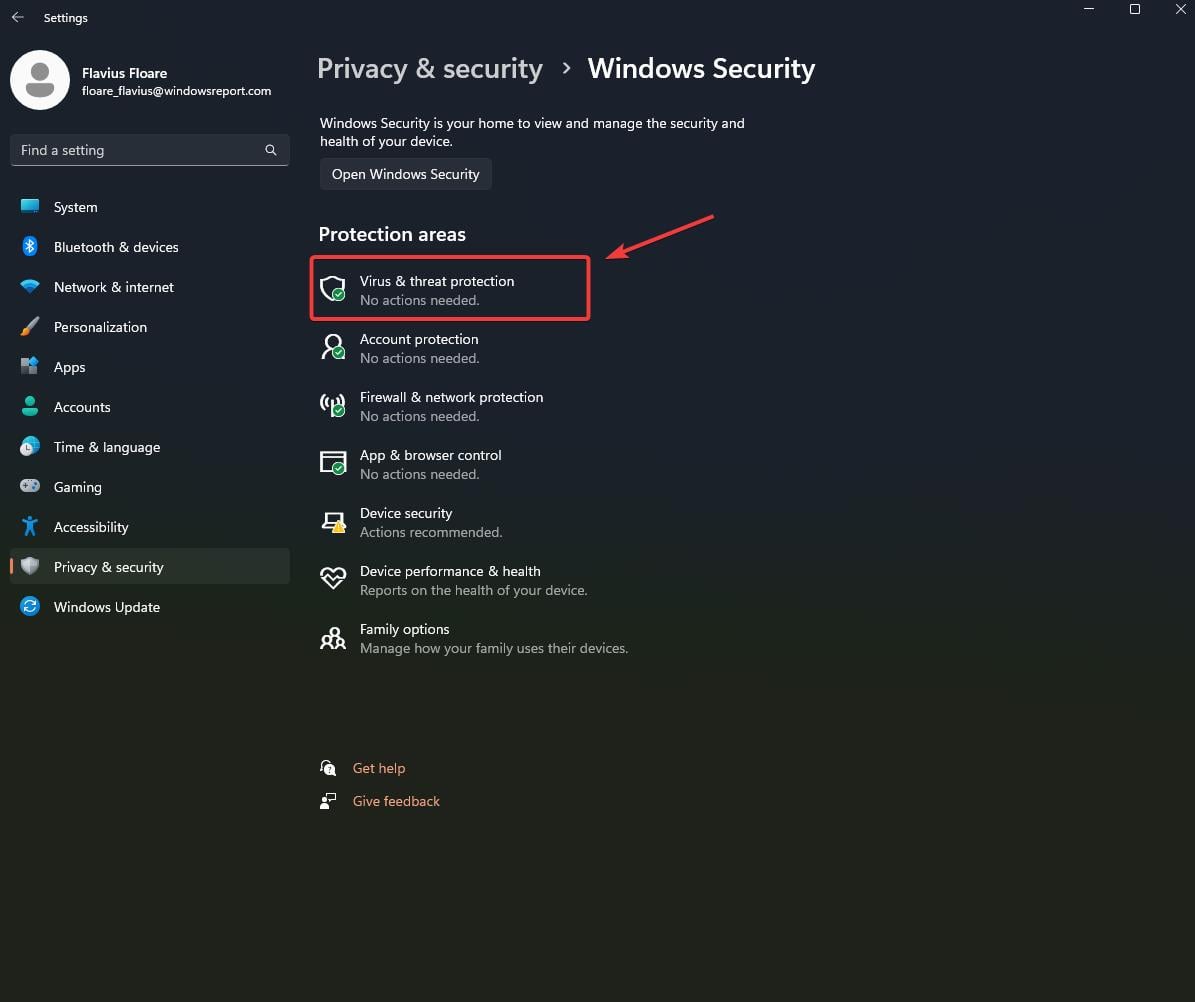Viewport: 1195px width, 1002px height.
Task: View Device performance & health reports
Action: [x=450, y=579]
